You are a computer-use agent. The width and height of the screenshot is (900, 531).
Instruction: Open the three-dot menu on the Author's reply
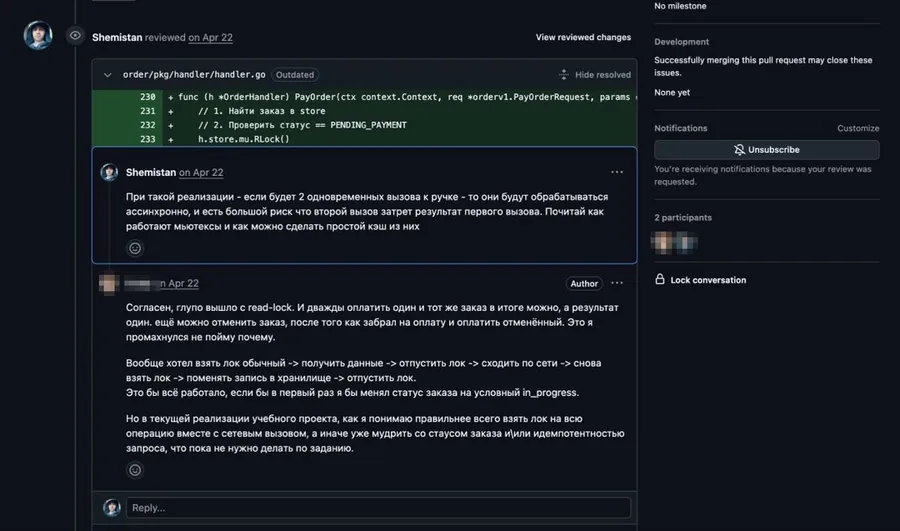coord(617,283)
